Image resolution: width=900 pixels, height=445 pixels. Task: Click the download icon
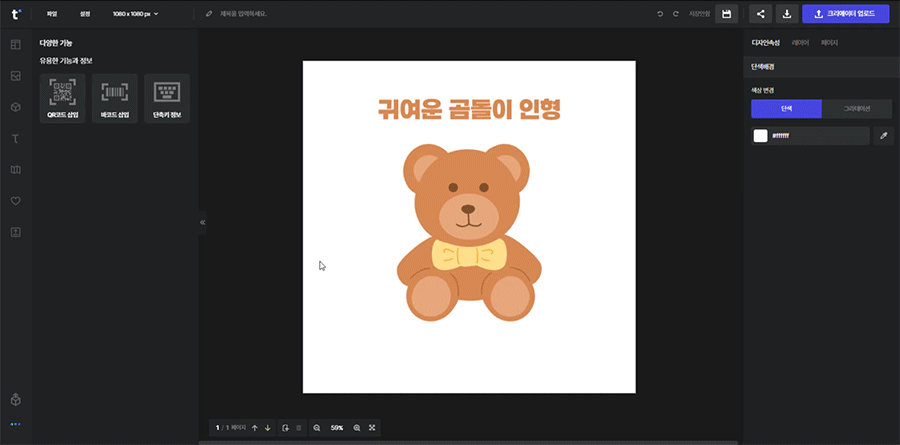(x=787, y=14)
